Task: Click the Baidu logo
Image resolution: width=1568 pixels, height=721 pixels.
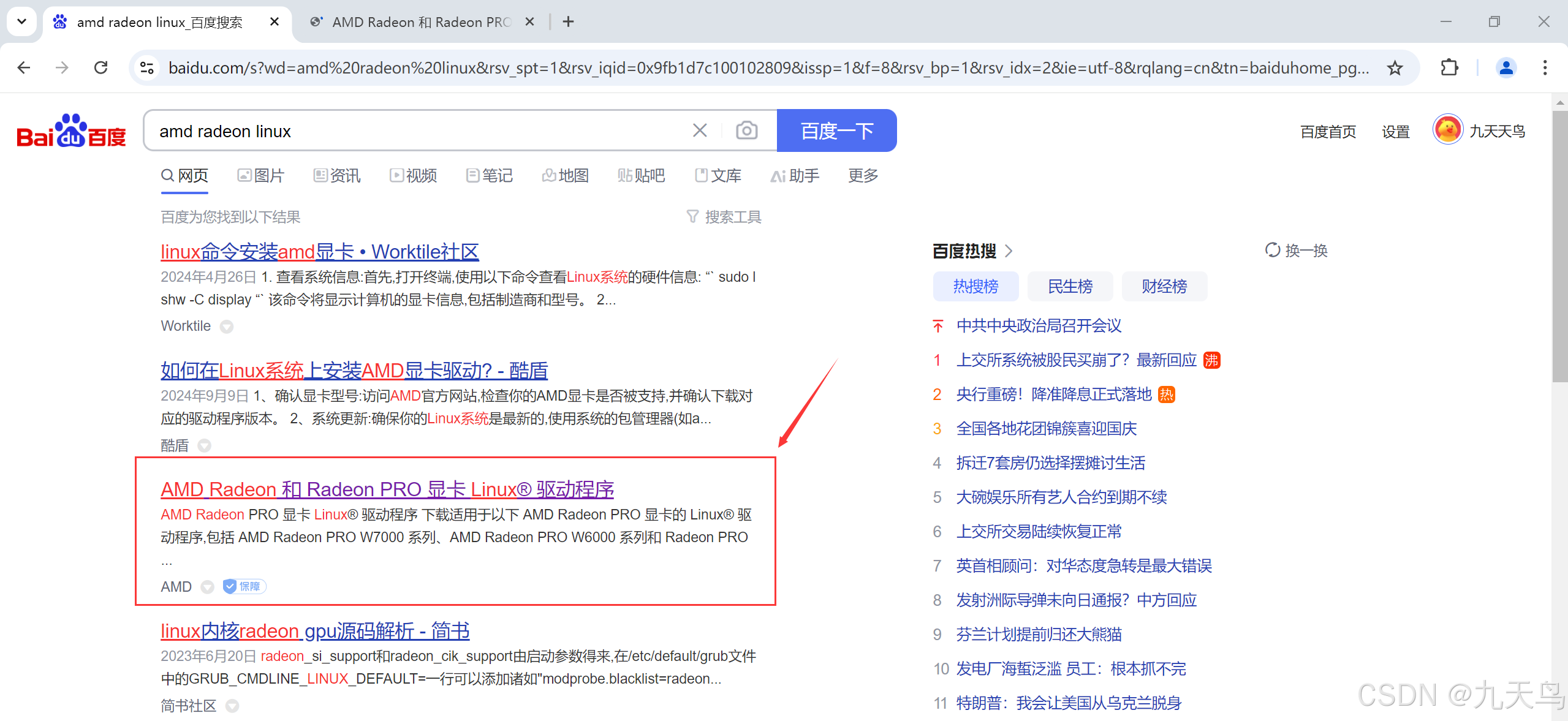Action: 71,131
